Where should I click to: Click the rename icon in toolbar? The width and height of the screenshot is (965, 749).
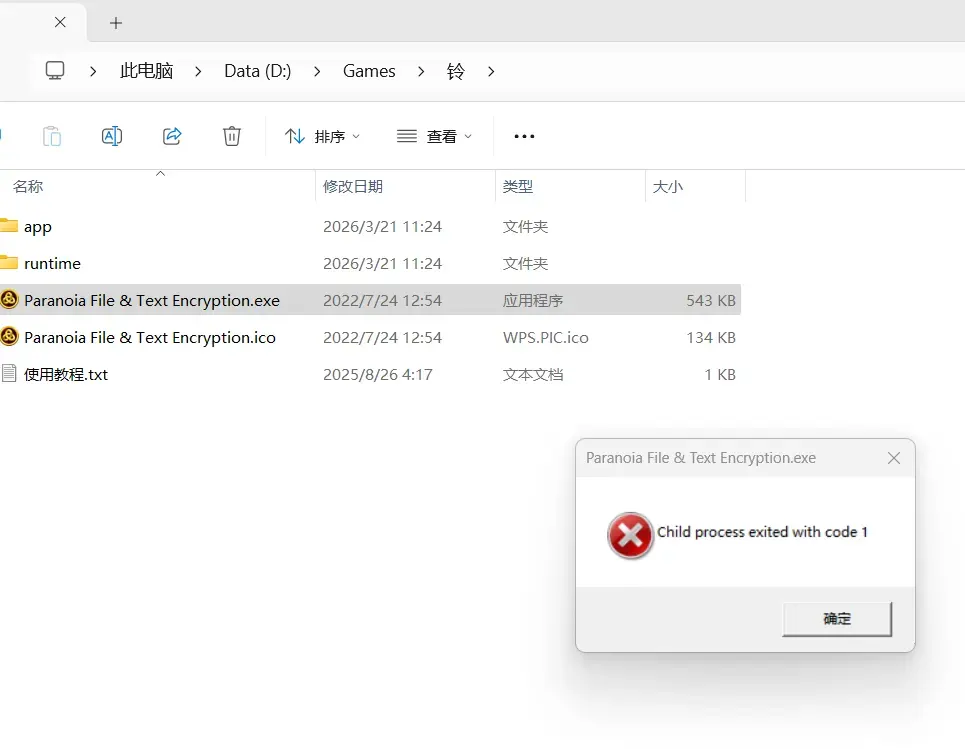(112, 136)
